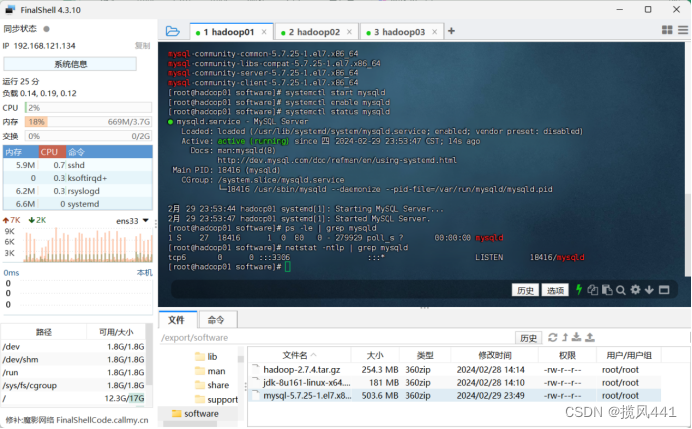The height and width of the screenshot is (429, 692).
Task: Go to parent directory arrow icon
Action: tap(565, 337)
